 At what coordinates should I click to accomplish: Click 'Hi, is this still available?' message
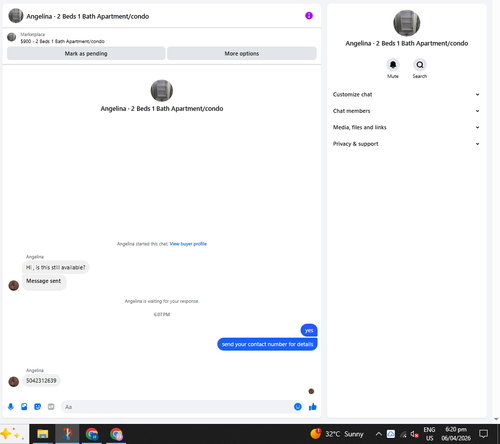point(56,267)
